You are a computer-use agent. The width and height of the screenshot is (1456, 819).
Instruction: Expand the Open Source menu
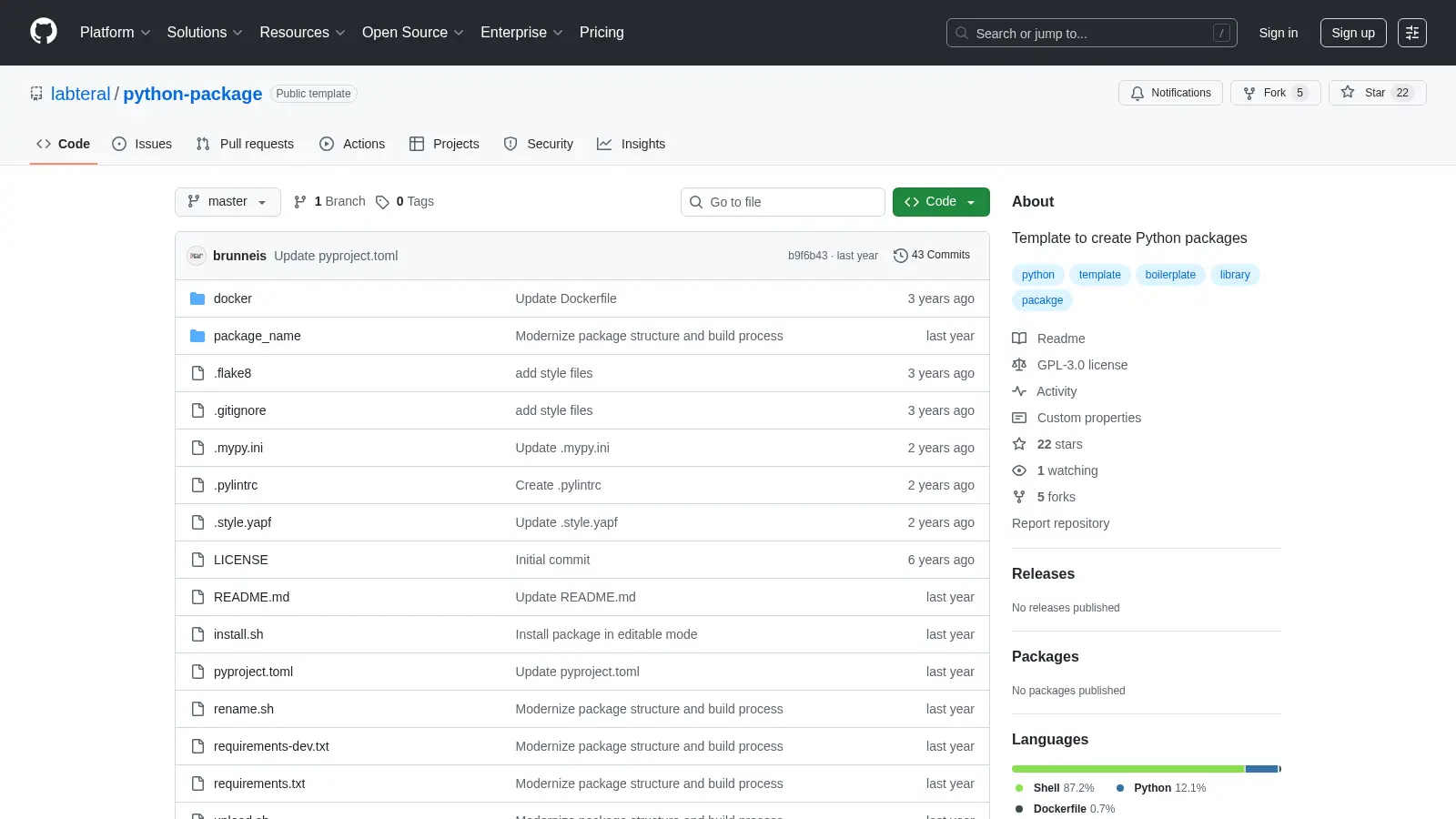(x=413, y=32)
